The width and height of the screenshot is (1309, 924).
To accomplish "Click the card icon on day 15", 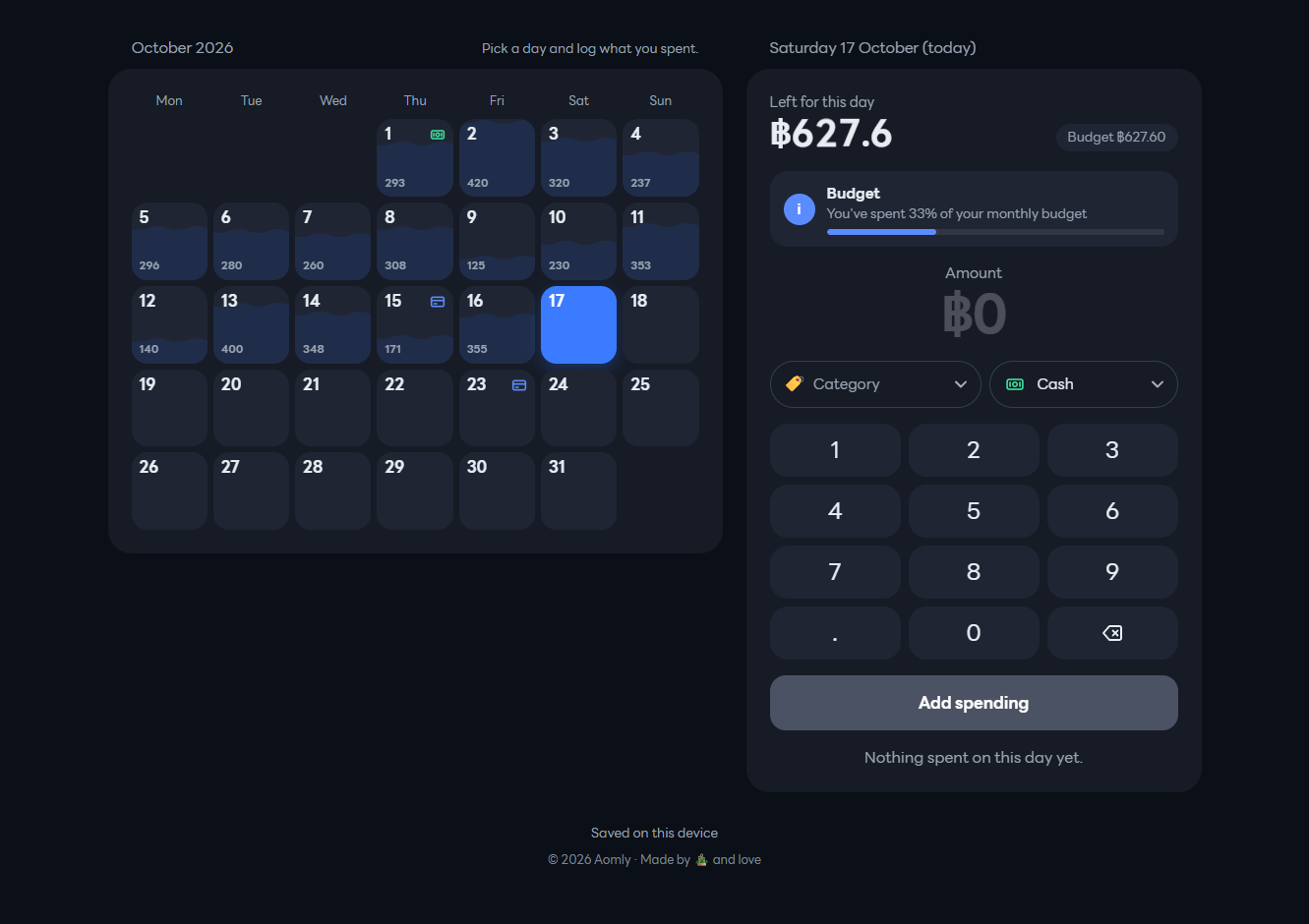I will point(438,302).
